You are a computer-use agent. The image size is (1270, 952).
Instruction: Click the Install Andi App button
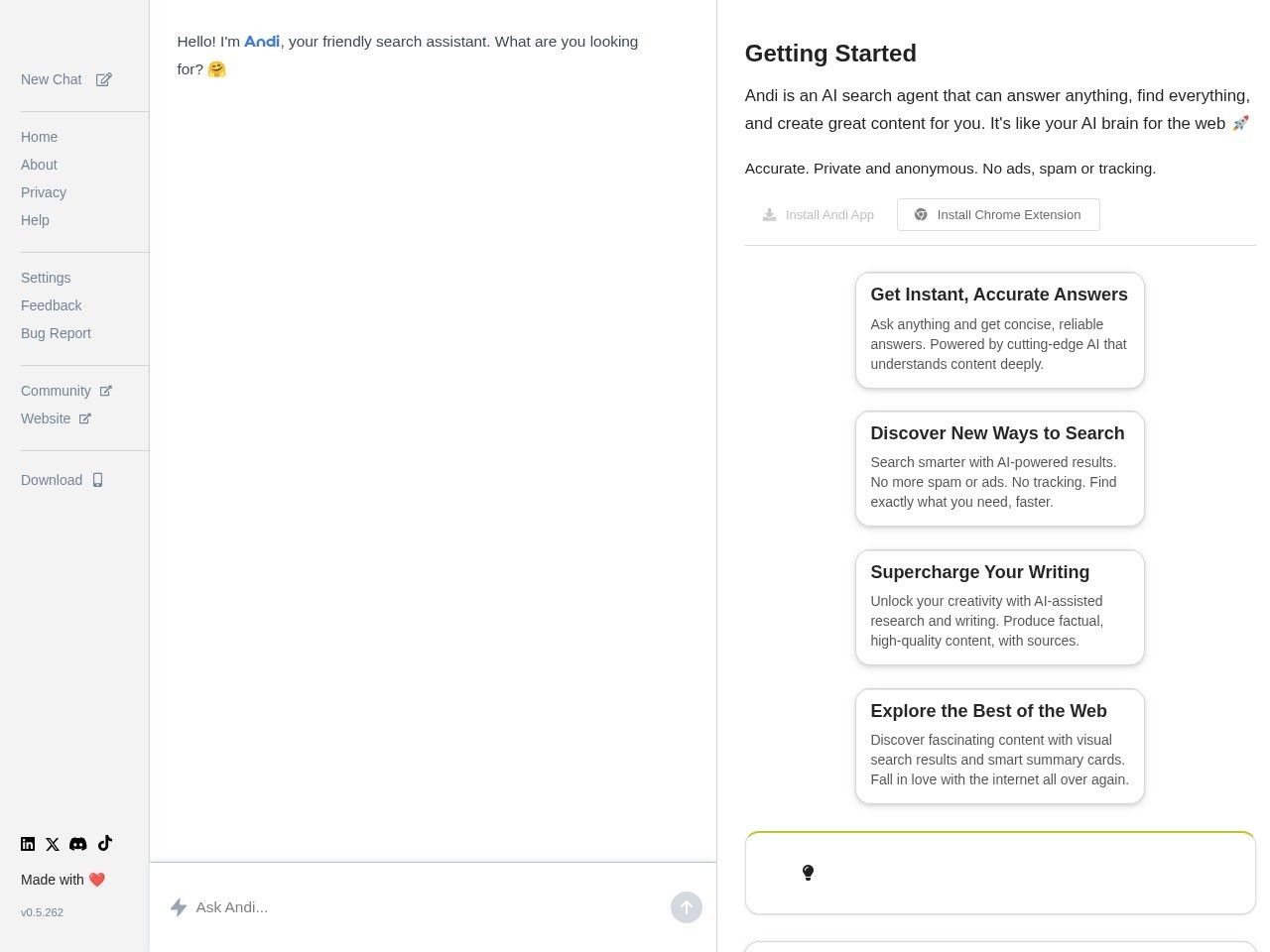tap(819, 214)
